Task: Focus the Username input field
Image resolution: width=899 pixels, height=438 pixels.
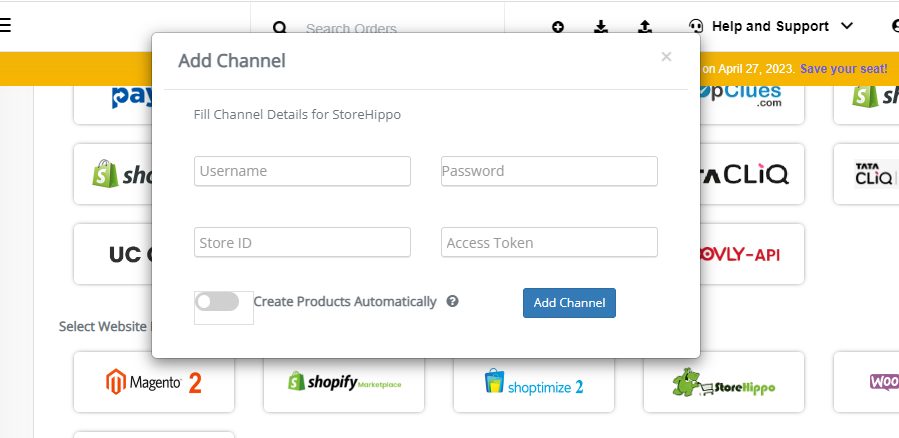Action: 302,171
